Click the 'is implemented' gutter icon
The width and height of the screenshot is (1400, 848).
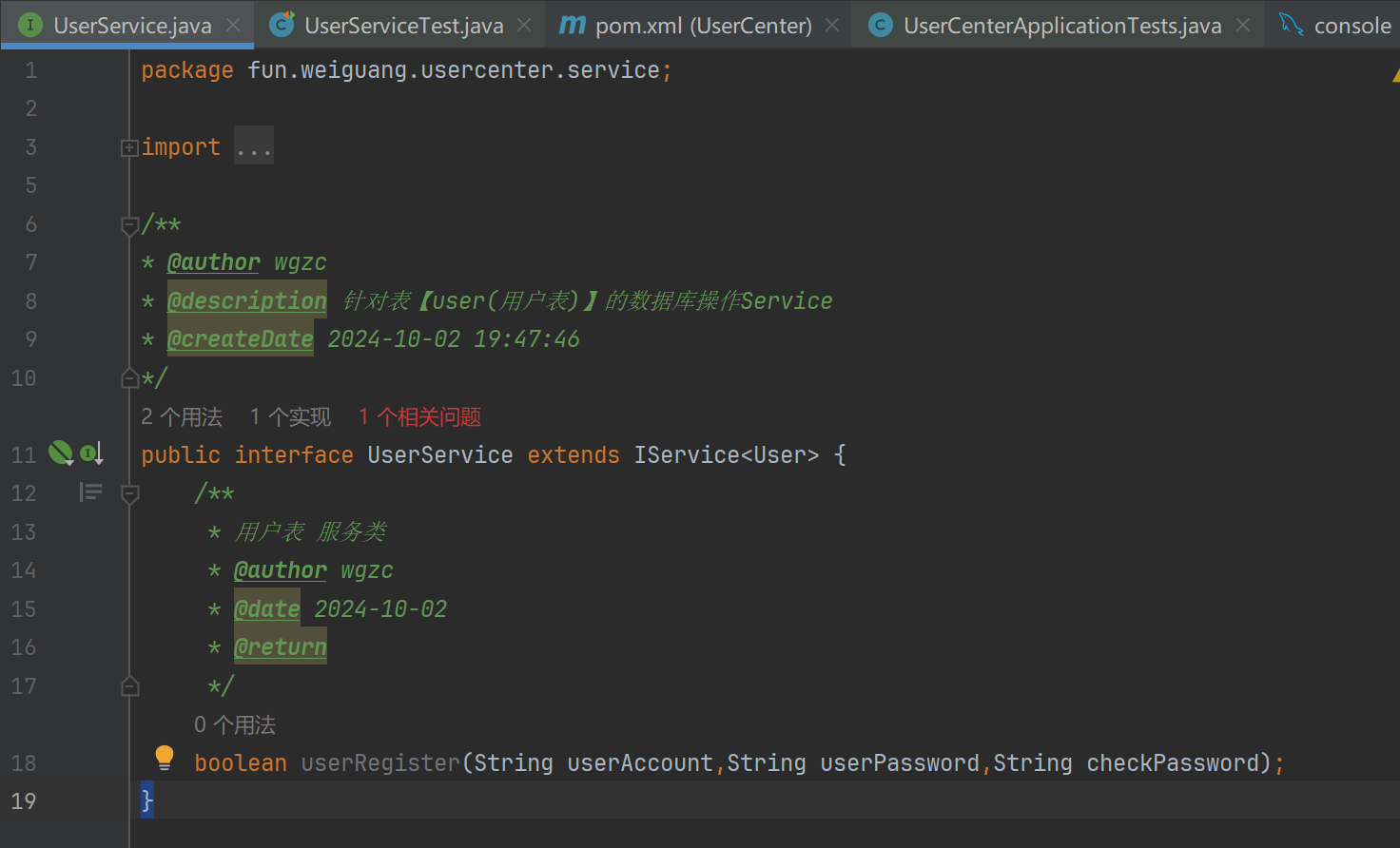(91, 453)
